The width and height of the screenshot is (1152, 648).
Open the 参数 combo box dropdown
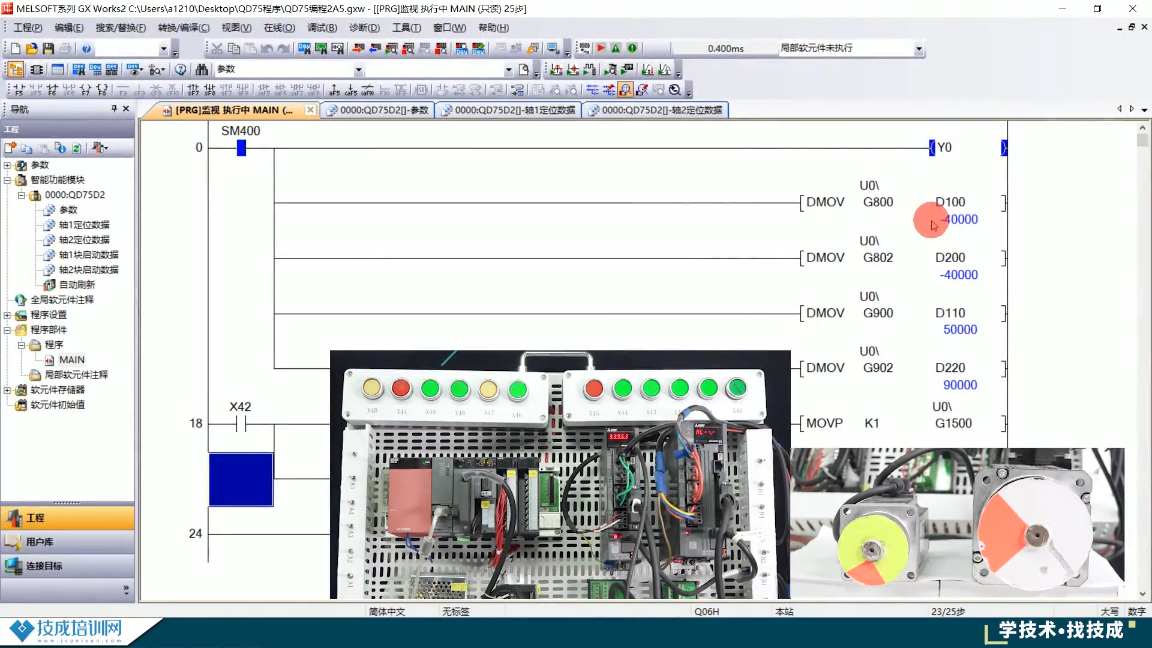click(x=359, y=70)
